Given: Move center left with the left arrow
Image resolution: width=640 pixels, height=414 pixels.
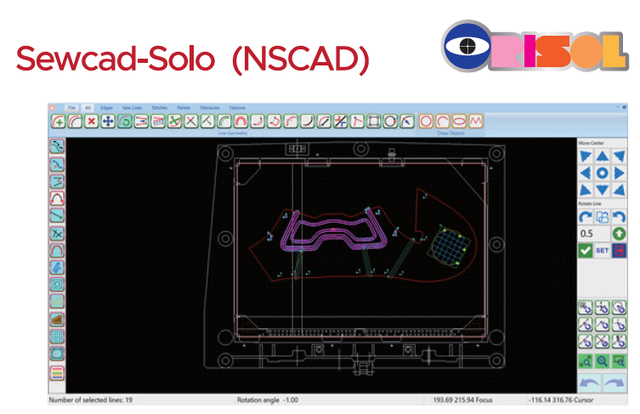Looking at the screenshot, I should (x=585, y=173).
